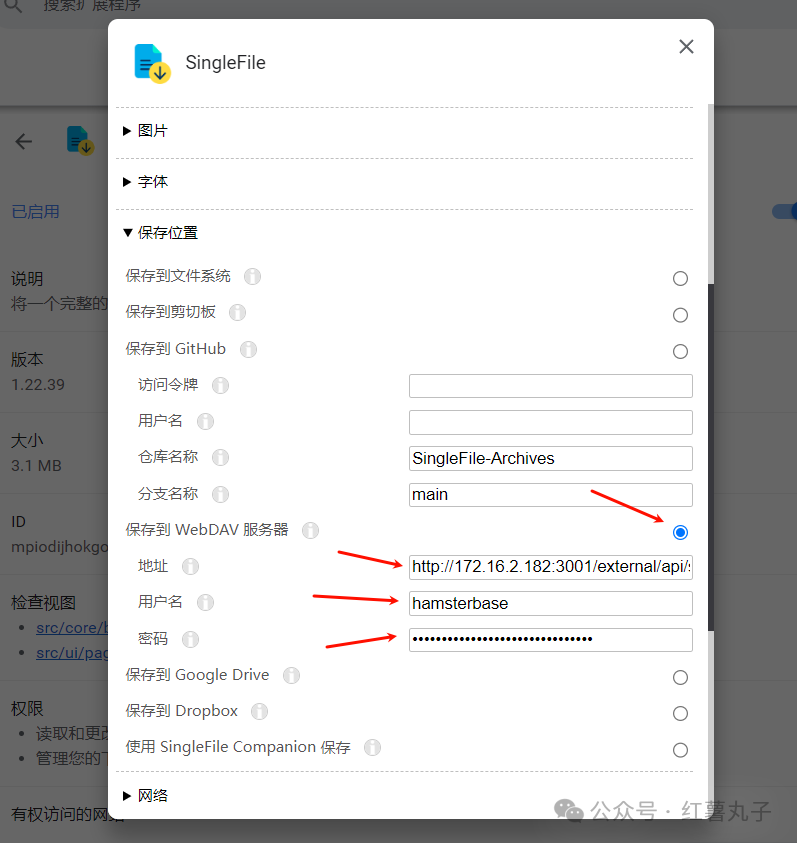The width and height of the screenshot is (797, 843).
Task: Close the SingleFile options dialog
Action: pyautogui.click(x=686, y=47)
